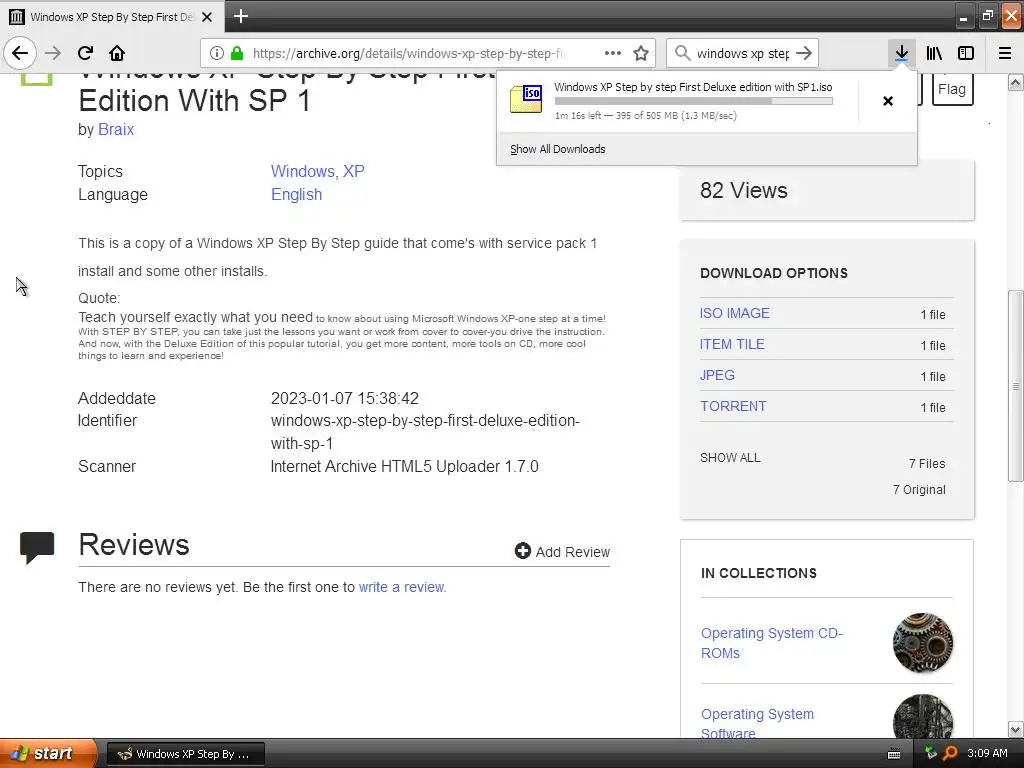Click the ISO file icon in downloads
The height and width of the screenshot is (768, 1024).
tap(526, 99)
